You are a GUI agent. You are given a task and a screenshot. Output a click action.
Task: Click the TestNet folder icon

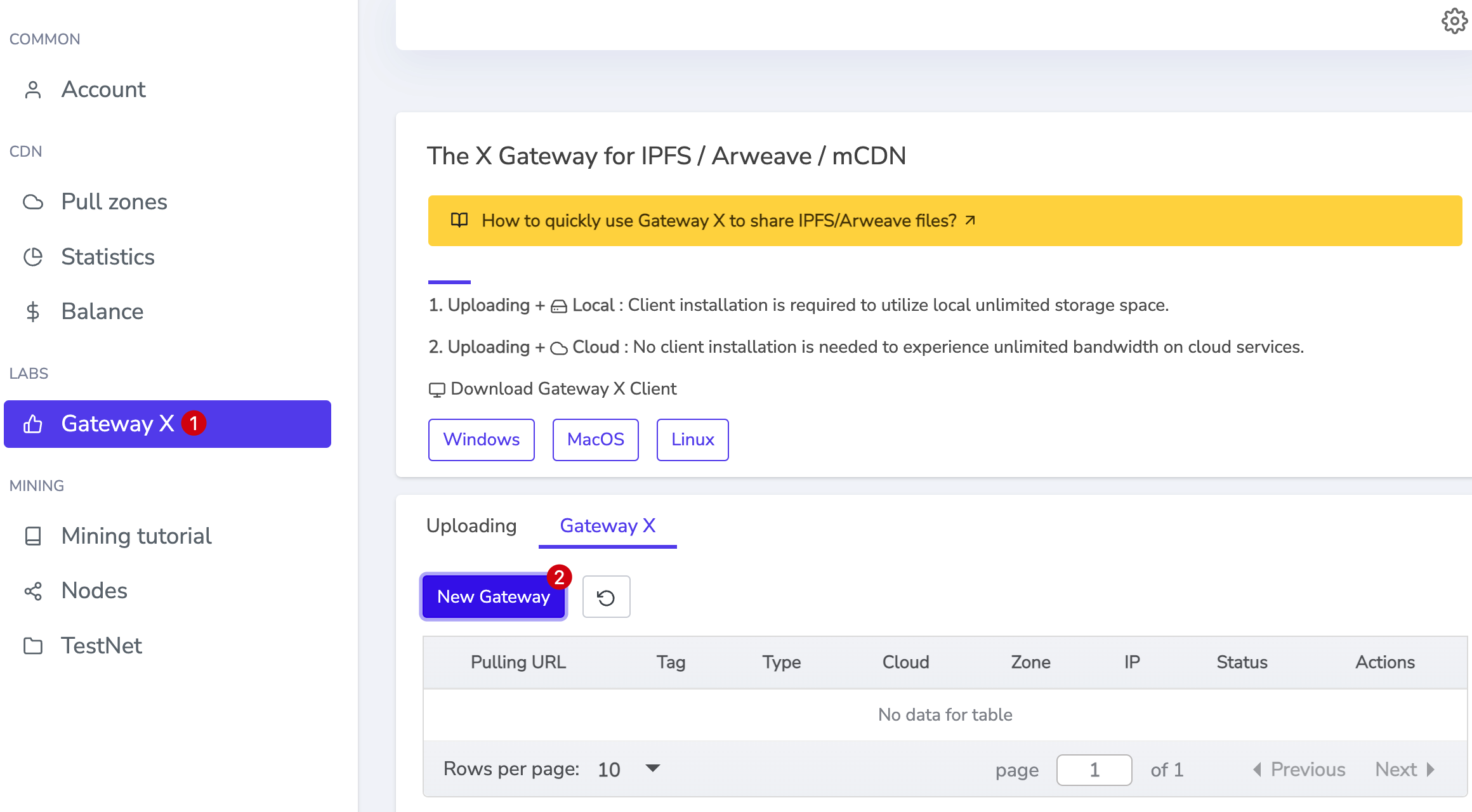coord(33,646)
